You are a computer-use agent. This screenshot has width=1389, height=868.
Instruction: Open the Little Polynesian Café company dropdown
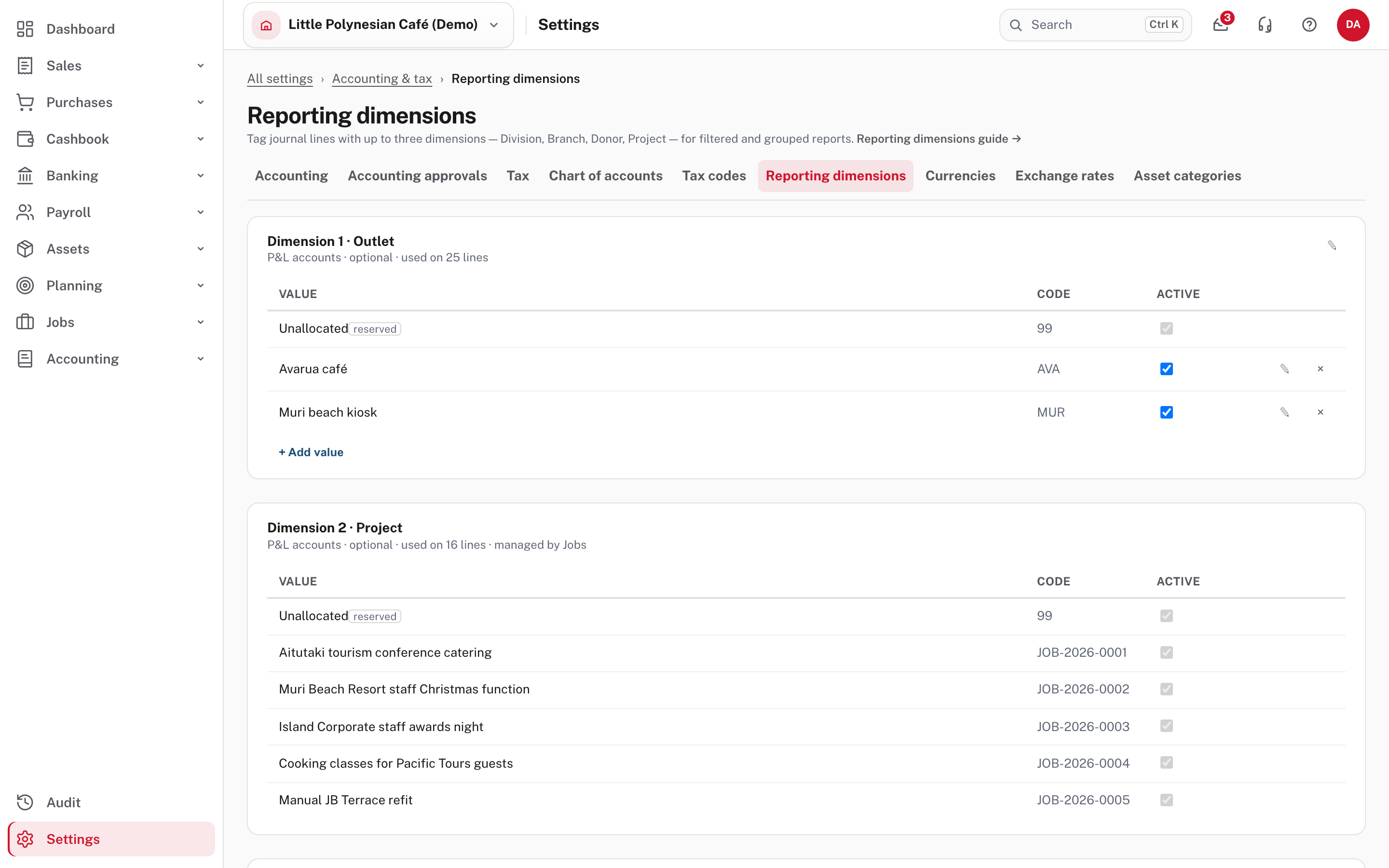pyautogui.click(x=378, y=25)
